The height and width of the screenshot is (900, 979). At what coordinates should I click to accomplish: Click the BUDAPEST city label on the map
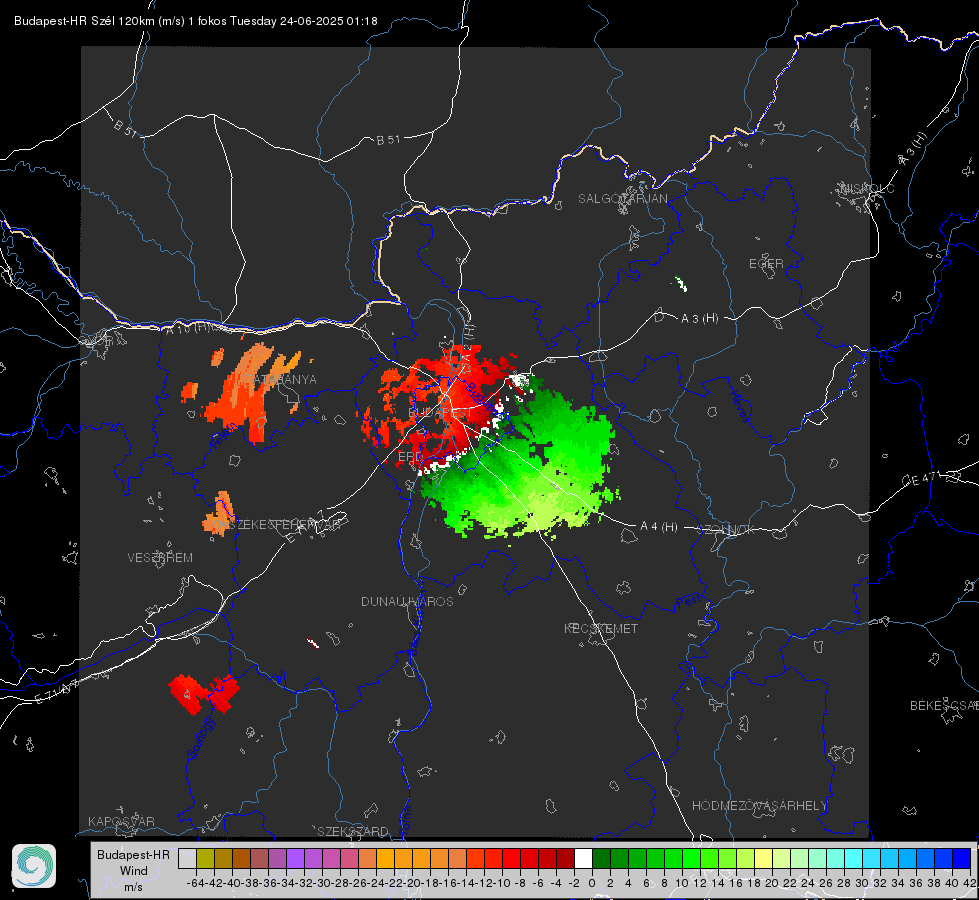pyautogui.click(x=440, y=413)
